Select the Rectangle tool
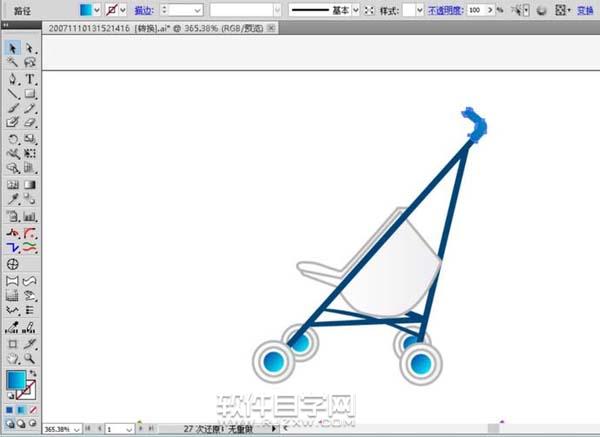Image resolution: width=600 pixels, height=437 pixels. point(29,94)
